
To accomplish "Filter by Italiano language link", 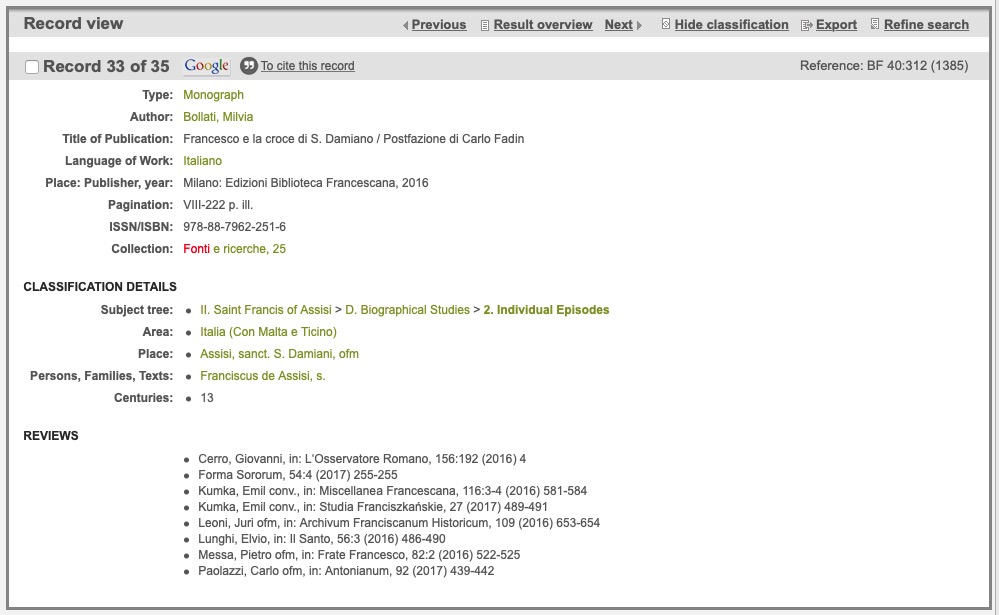I will (x=202, y=161).
